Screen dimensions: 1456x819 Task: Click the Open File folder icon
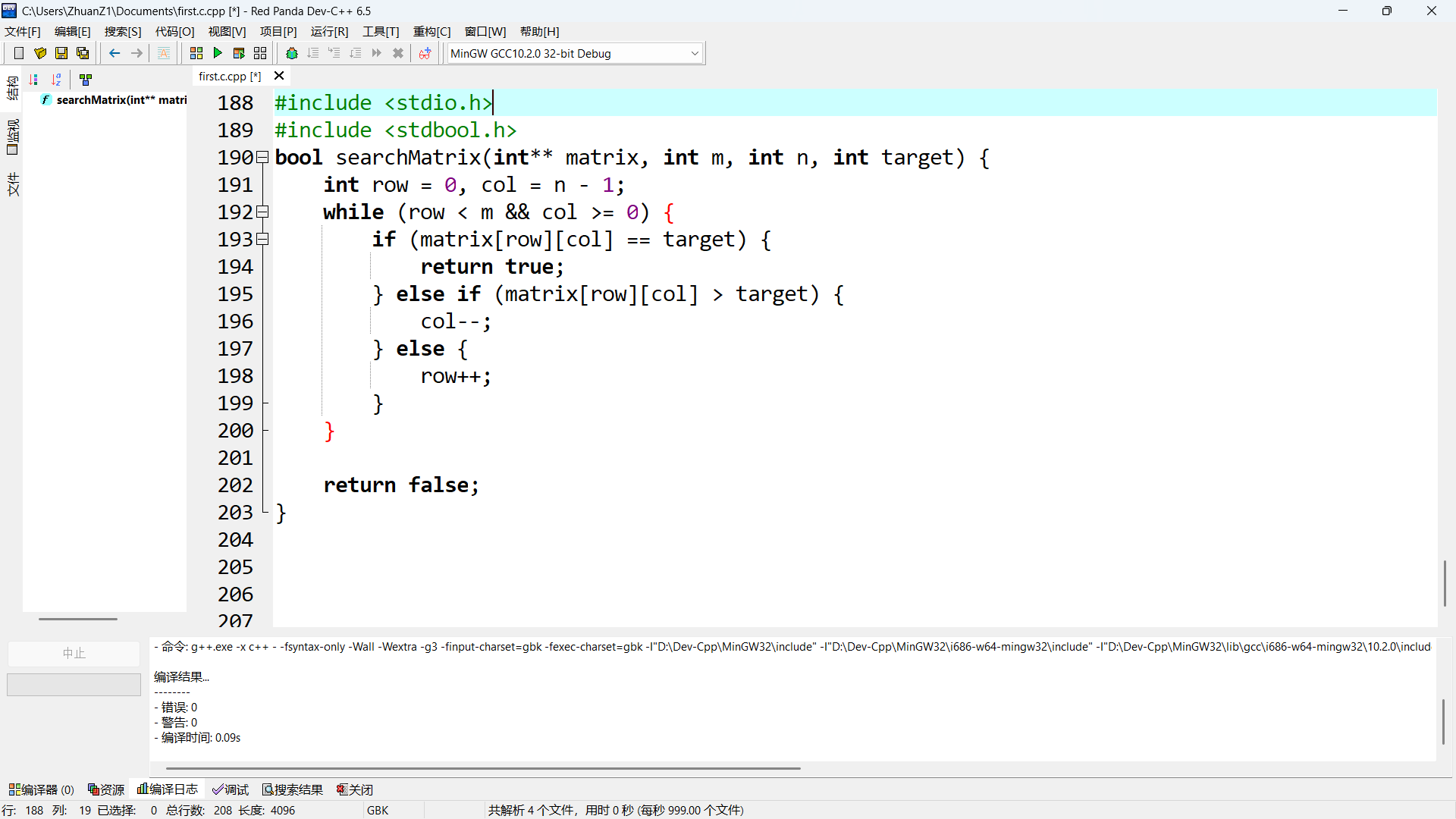click(x=40, y=53)
